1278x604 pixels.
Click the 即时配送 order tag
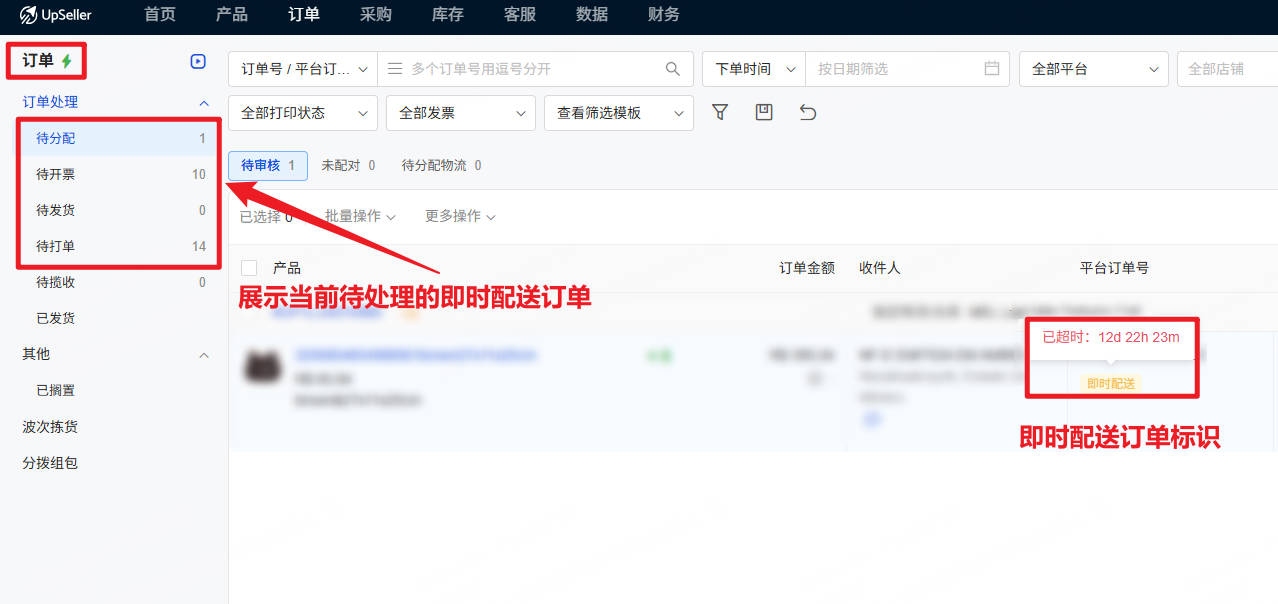pyautogui.click(x=1111, y=384)
